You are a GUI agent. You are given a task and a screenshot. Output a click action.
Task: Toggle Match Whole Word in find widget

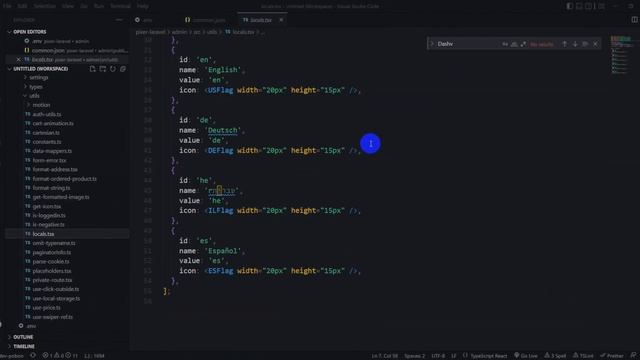click(x=514, y=44)
